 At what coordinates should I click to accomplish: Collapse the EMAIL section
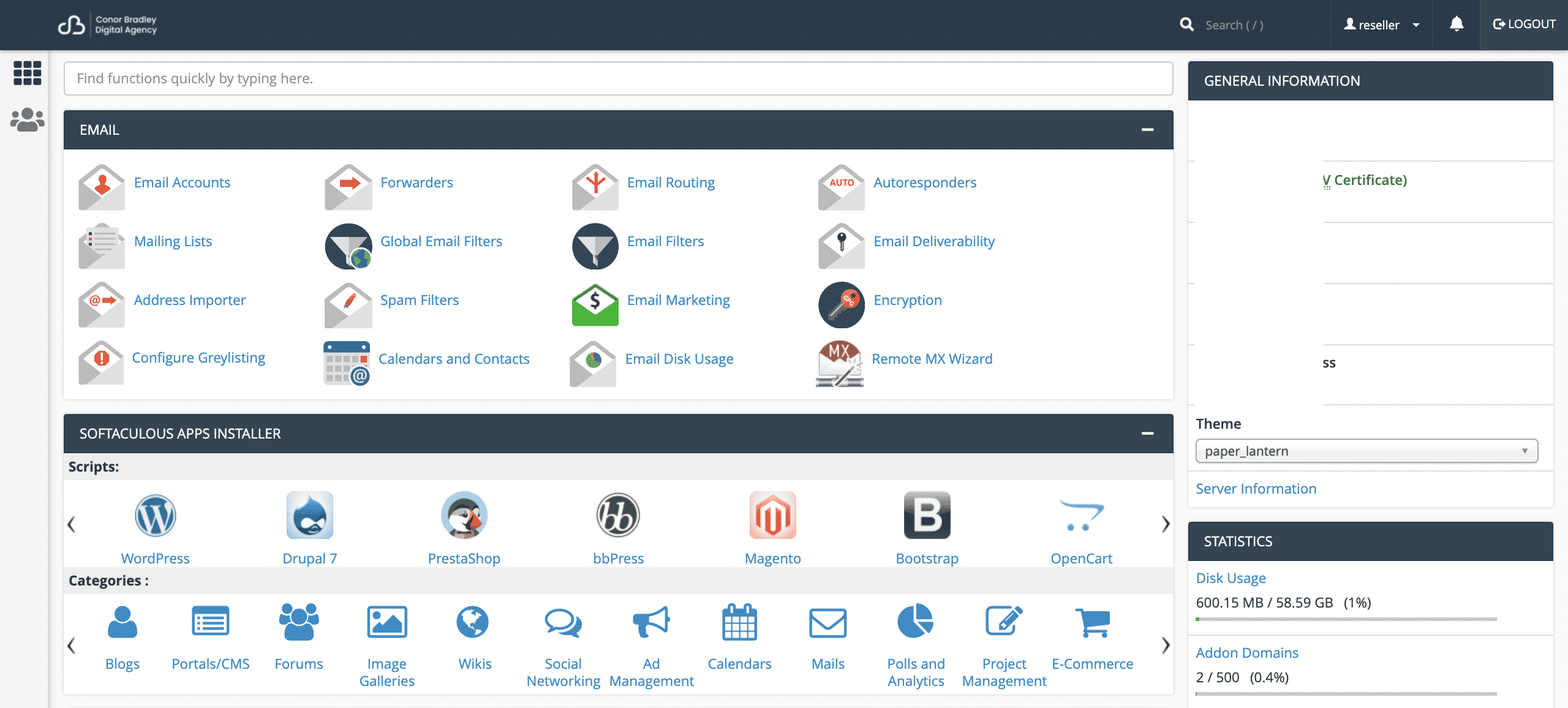(x=1147, y=130)
